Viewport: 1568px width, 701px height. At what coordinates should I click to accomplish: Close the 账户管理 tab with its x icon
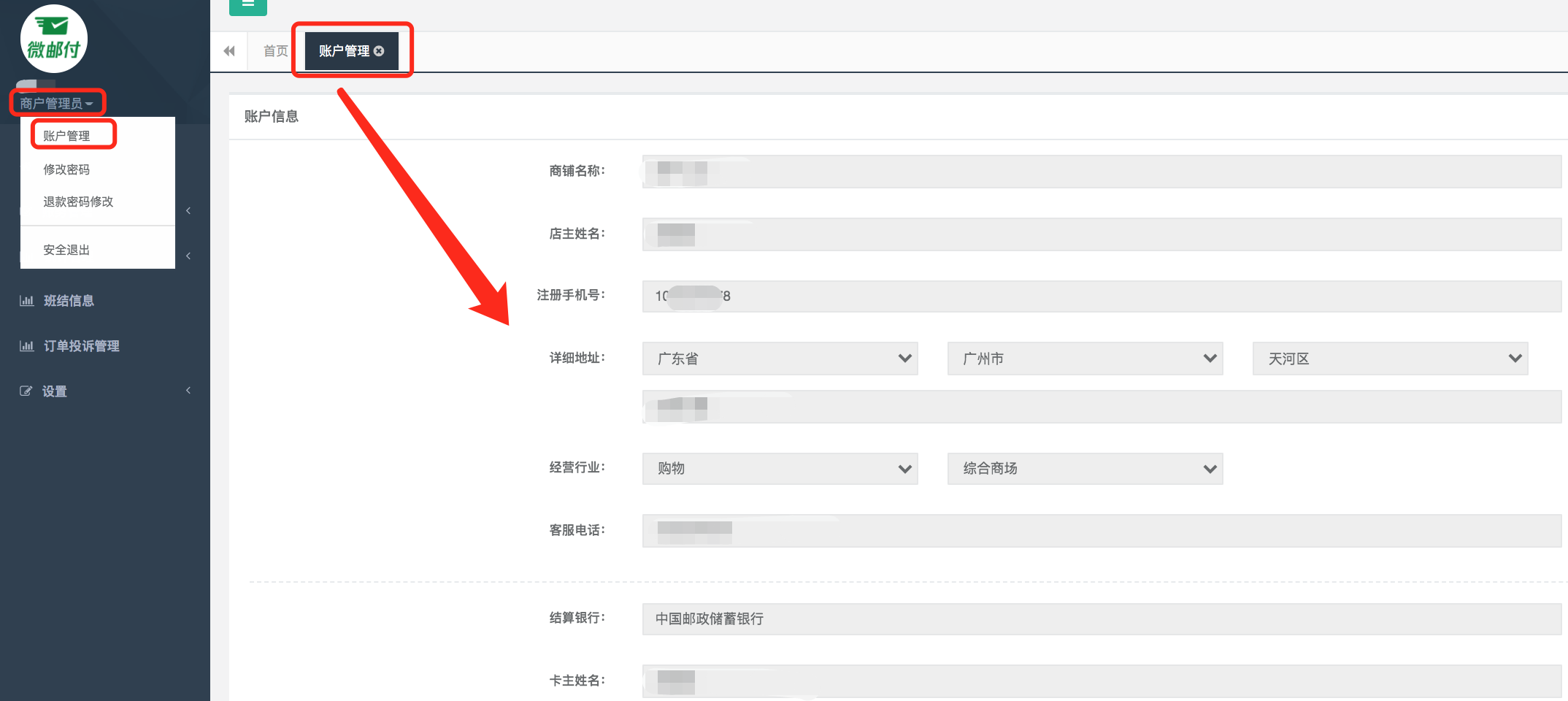[379, 51]
